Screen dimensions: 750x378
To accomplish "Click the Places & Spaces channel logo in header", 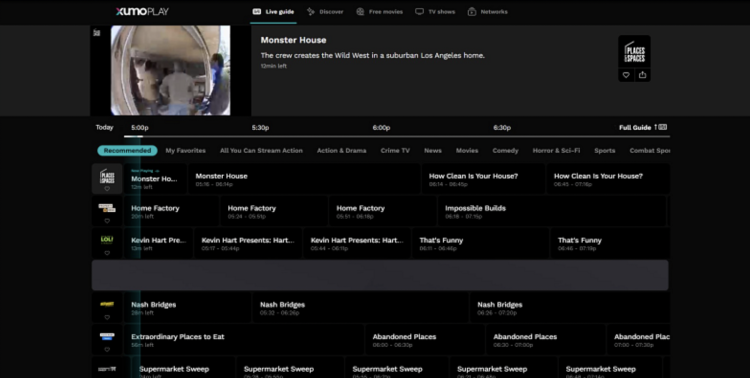I will click(x=634, y=52).
